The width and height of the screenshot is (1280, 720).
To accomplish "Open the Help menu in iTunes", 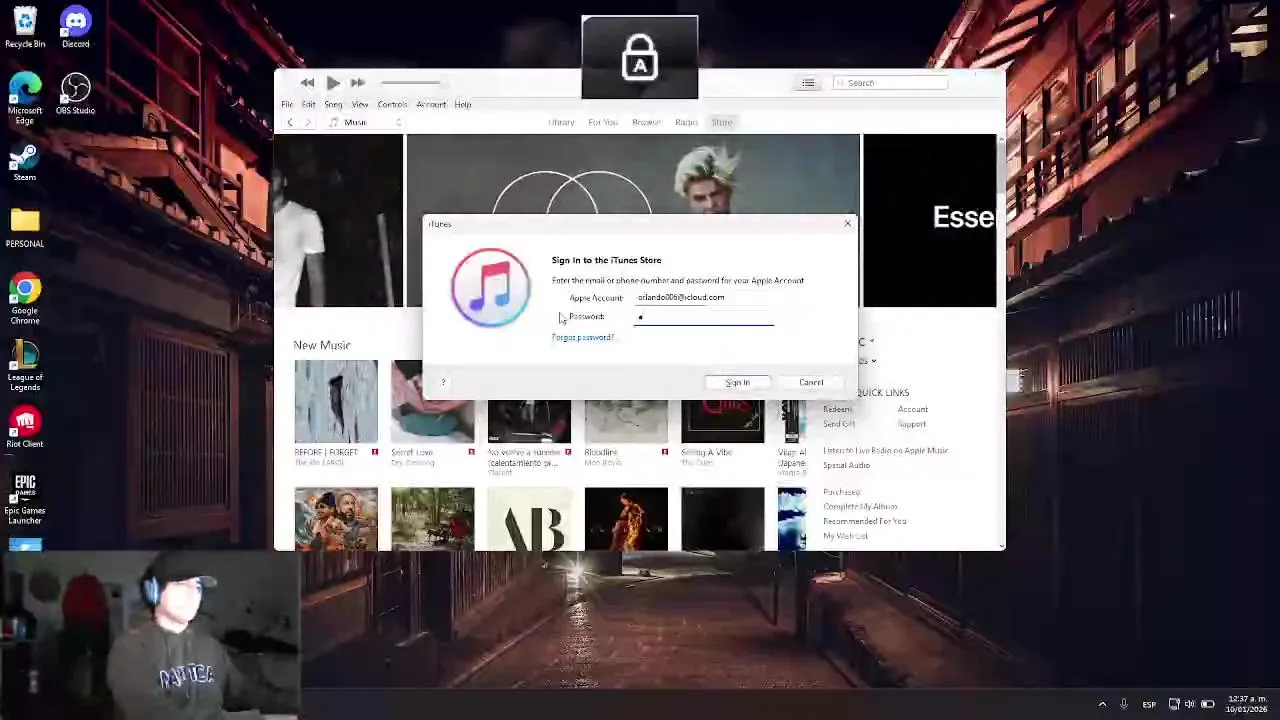I will [x=463, y=104].
